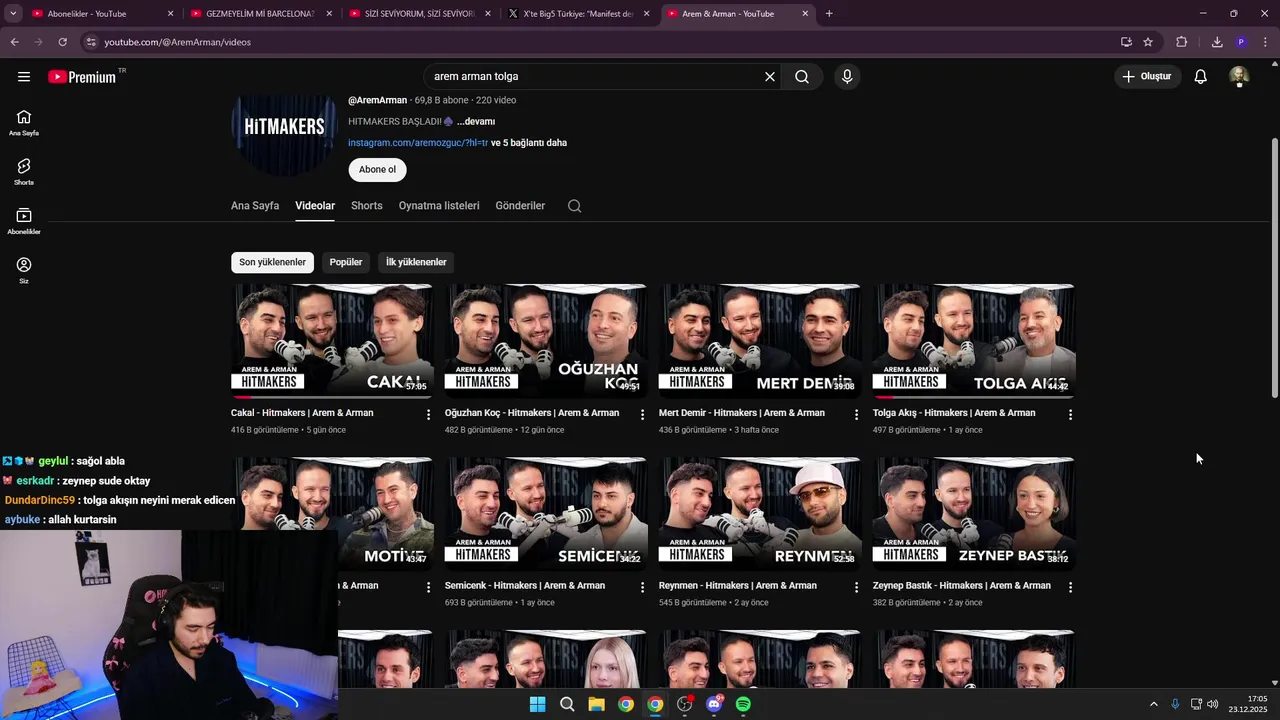This screenshot has height=720, width=1280.
Task: Open the instagram.com/aremozguc link
Action: (418, 143)
